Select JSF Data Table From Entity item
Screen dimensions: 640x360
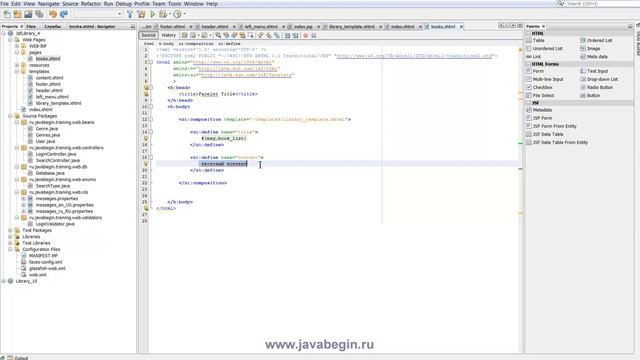pos(557,142)
